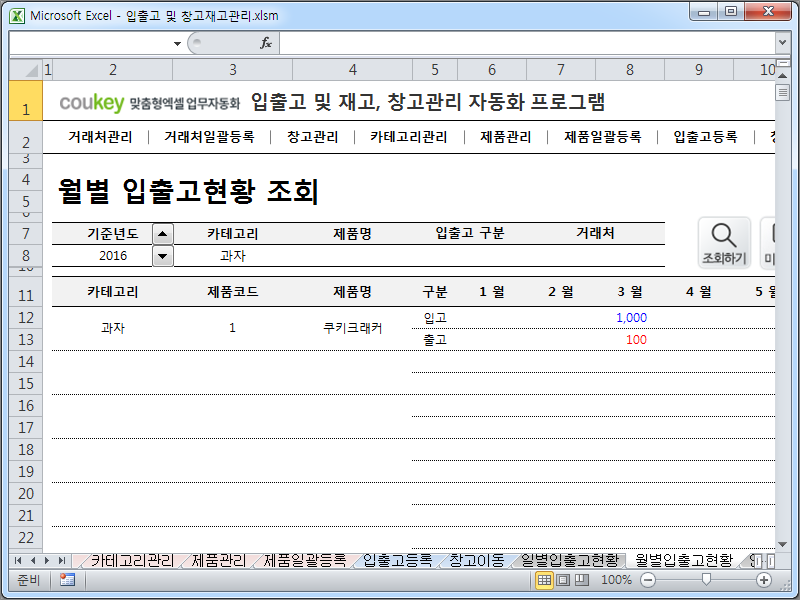Open 입출고등록 navigation link

pos(705,137)
